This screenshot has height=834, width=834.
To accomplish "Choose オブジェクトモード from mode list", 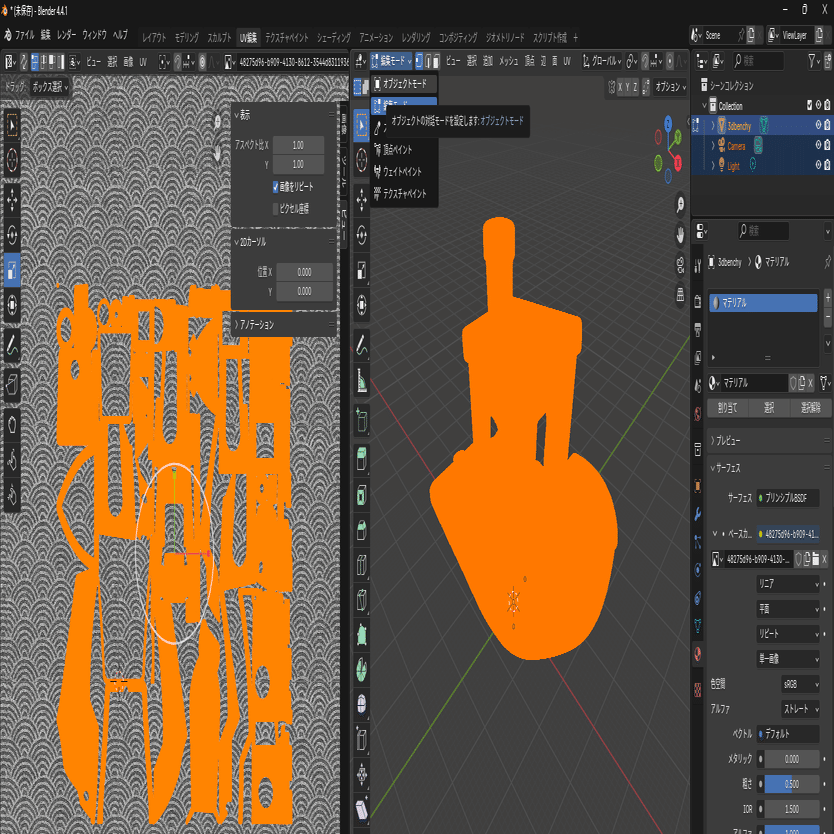I will coord(404,84).
